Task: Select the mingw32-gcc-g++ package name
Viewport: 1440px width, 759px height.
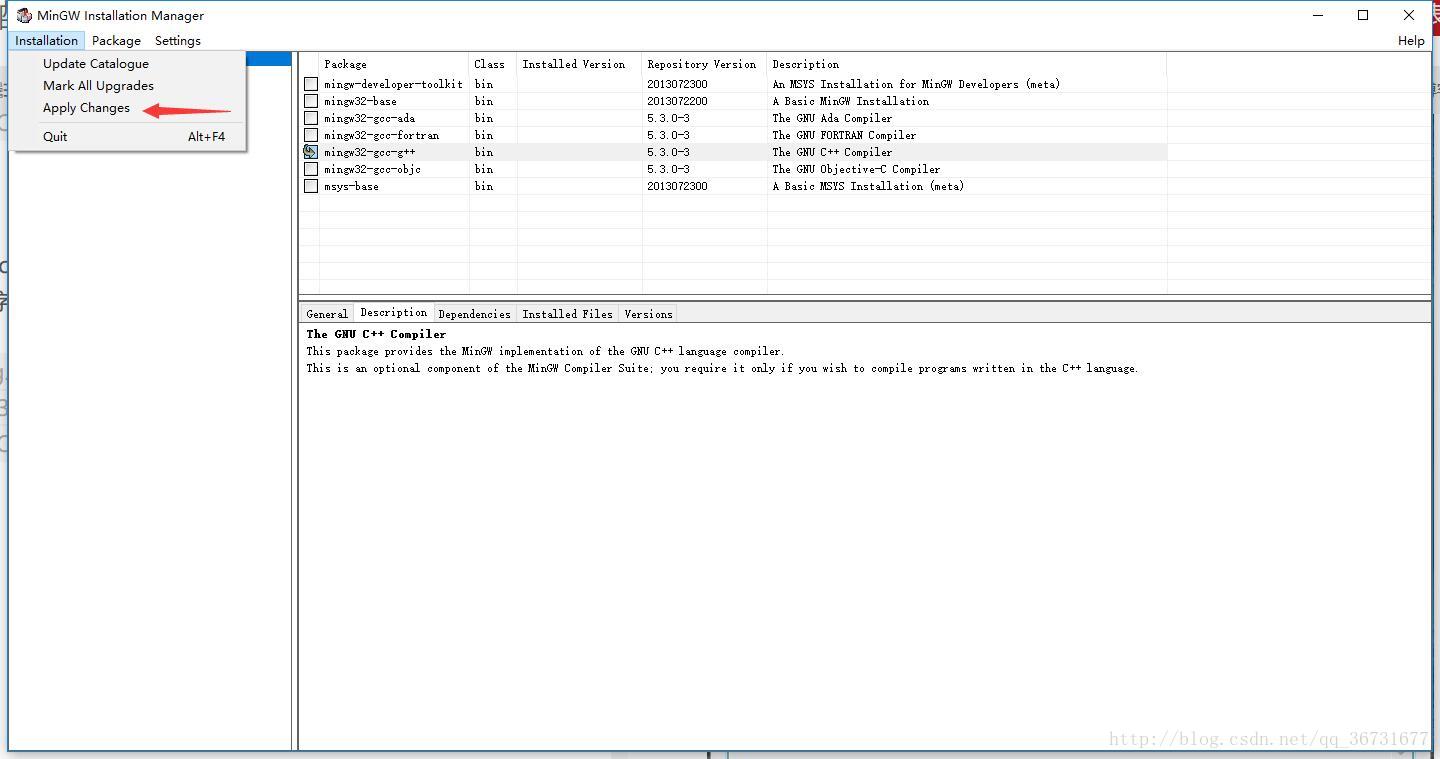Action: pos(369,152)
